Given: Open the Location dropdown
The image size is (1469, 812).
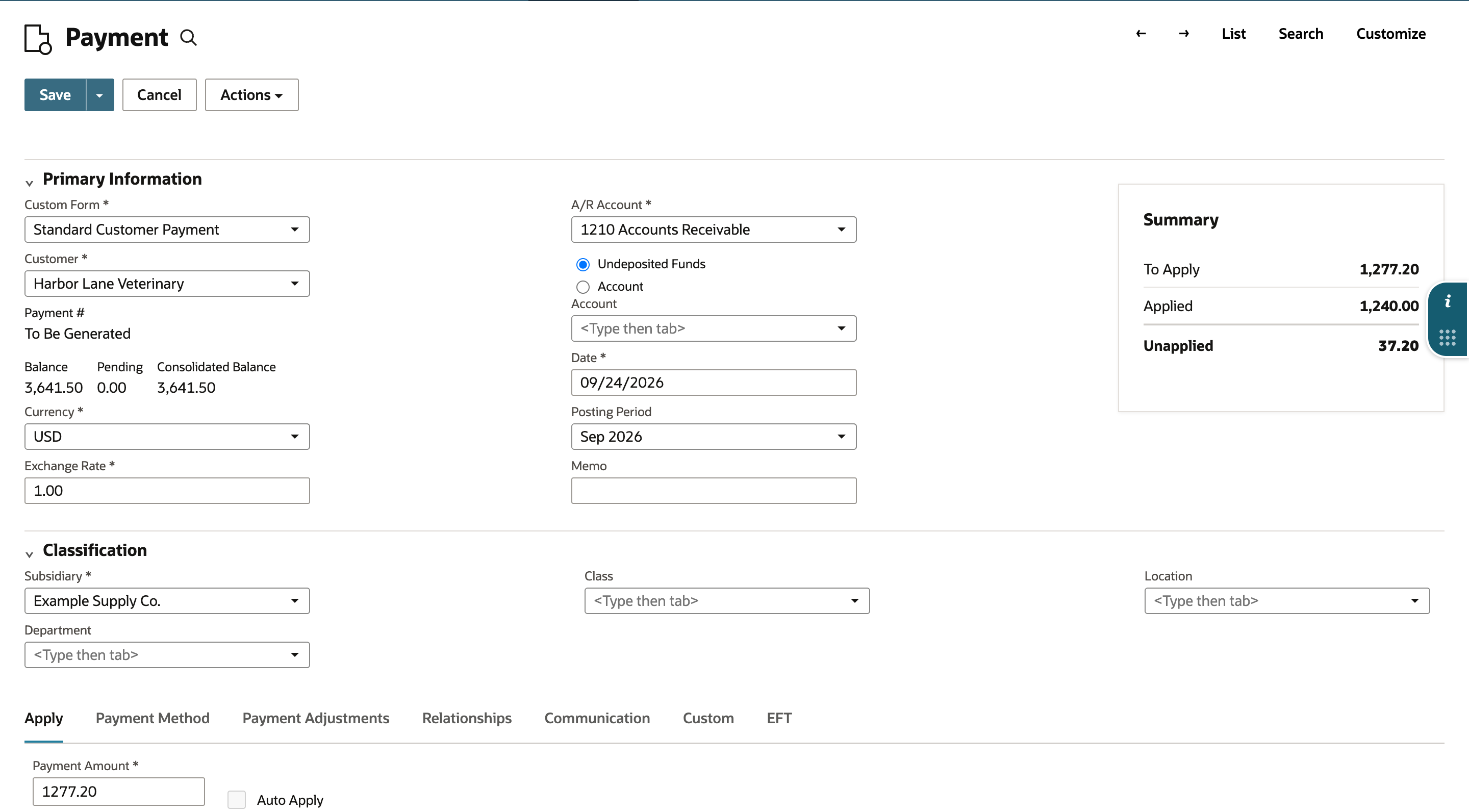Looking at the screenshot, I should click(x=1287, y=600).
